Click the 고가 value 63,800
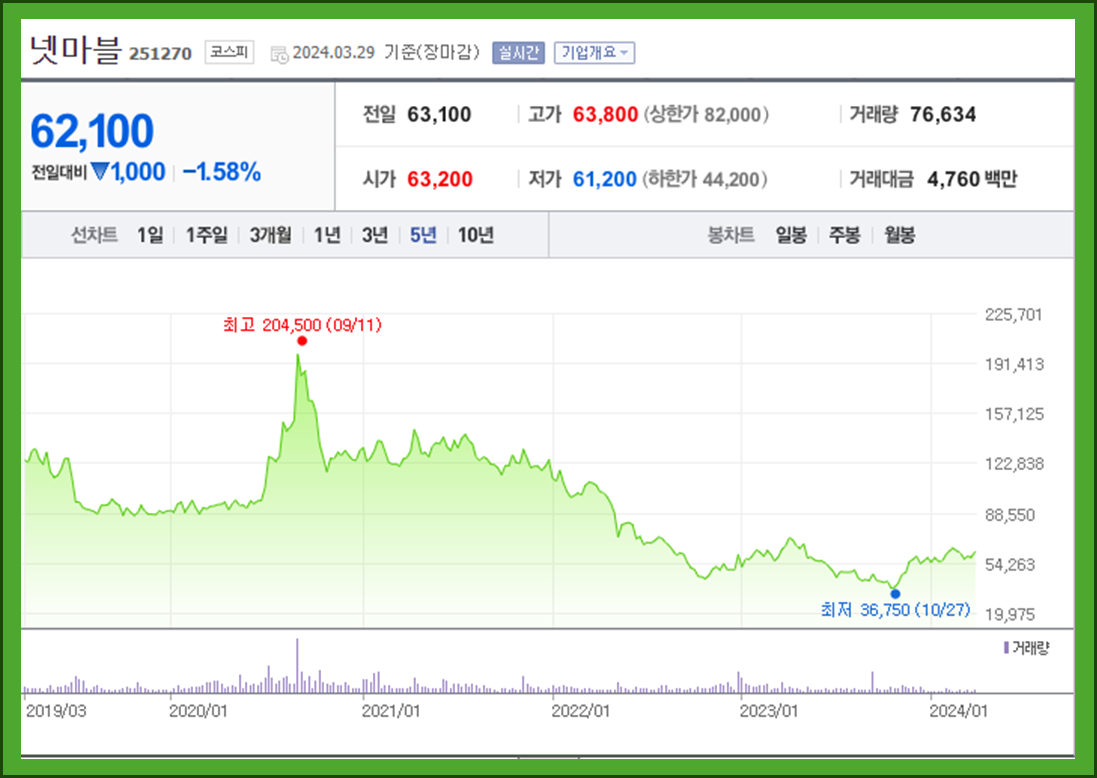This screenshot has width=1097, height=778. [x=605, y=114]
